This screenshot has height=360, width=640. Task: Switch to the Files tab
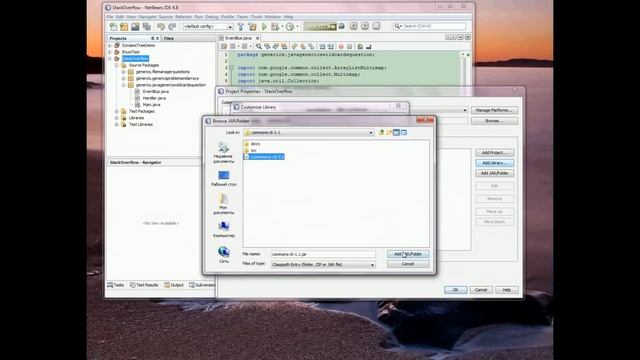point(169,38)
